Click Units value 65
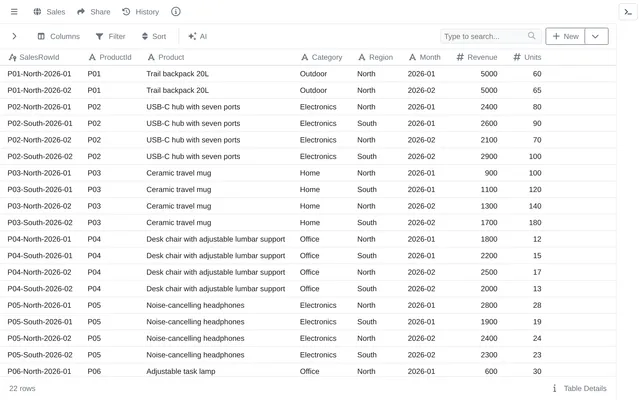The width and height of the screenshot is (640, 400). pos(537,90)
